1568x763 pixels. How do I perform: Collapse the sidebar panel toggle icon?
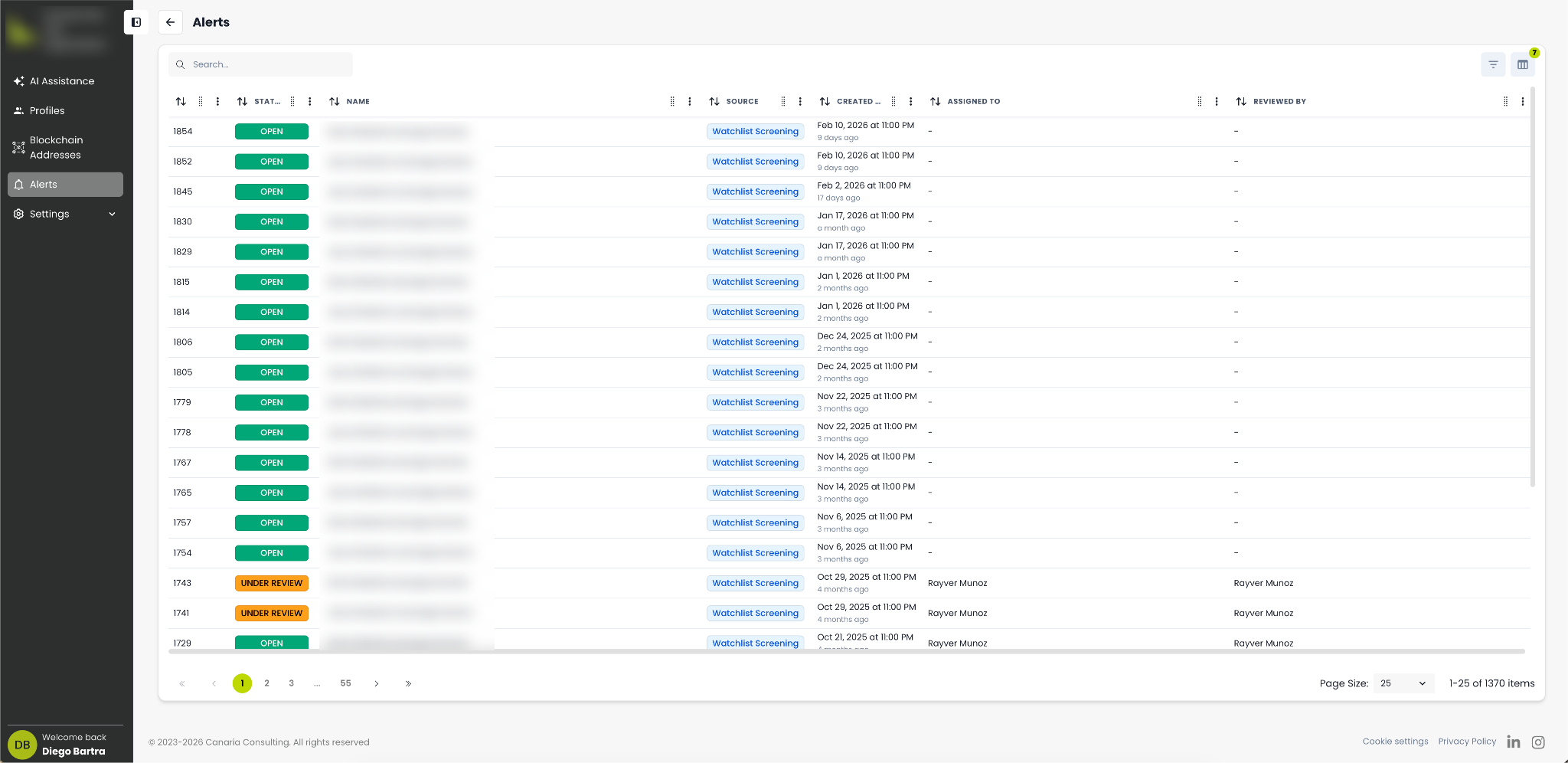[136, 22]
